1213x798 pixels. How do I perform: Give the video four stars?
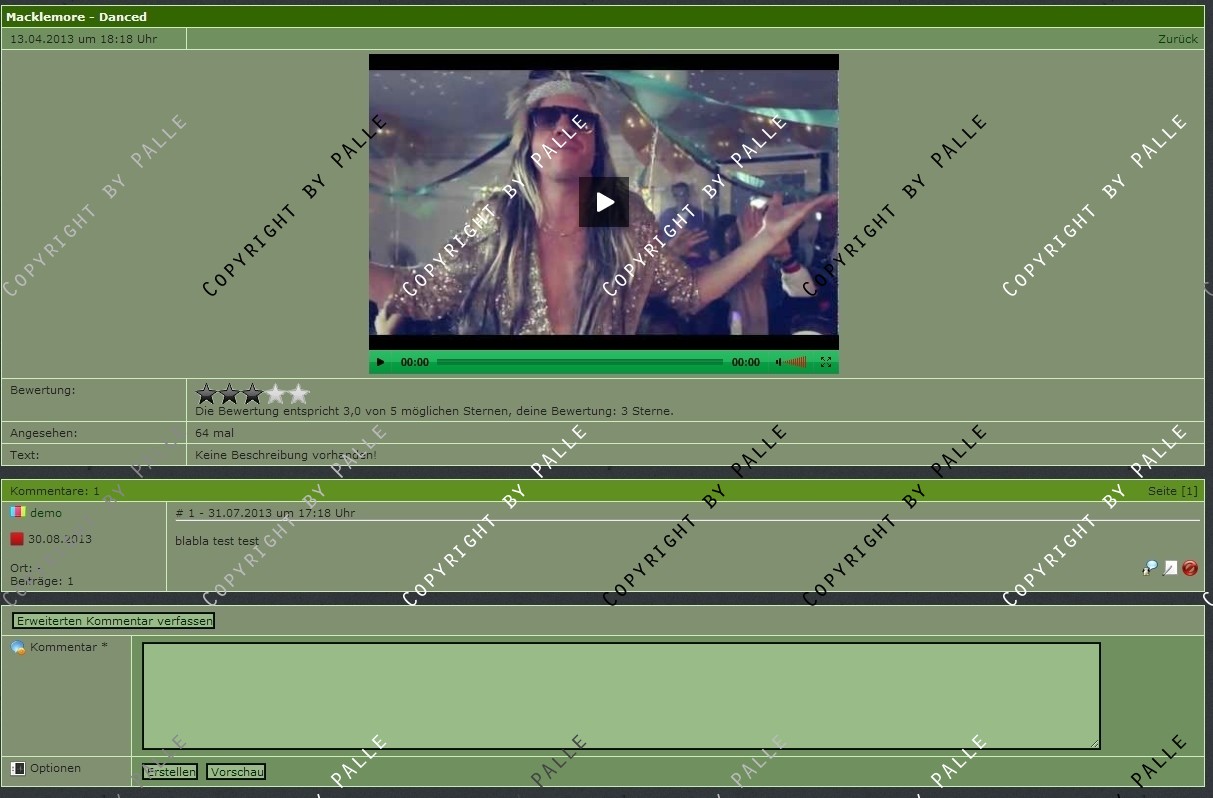coord(276,394)
